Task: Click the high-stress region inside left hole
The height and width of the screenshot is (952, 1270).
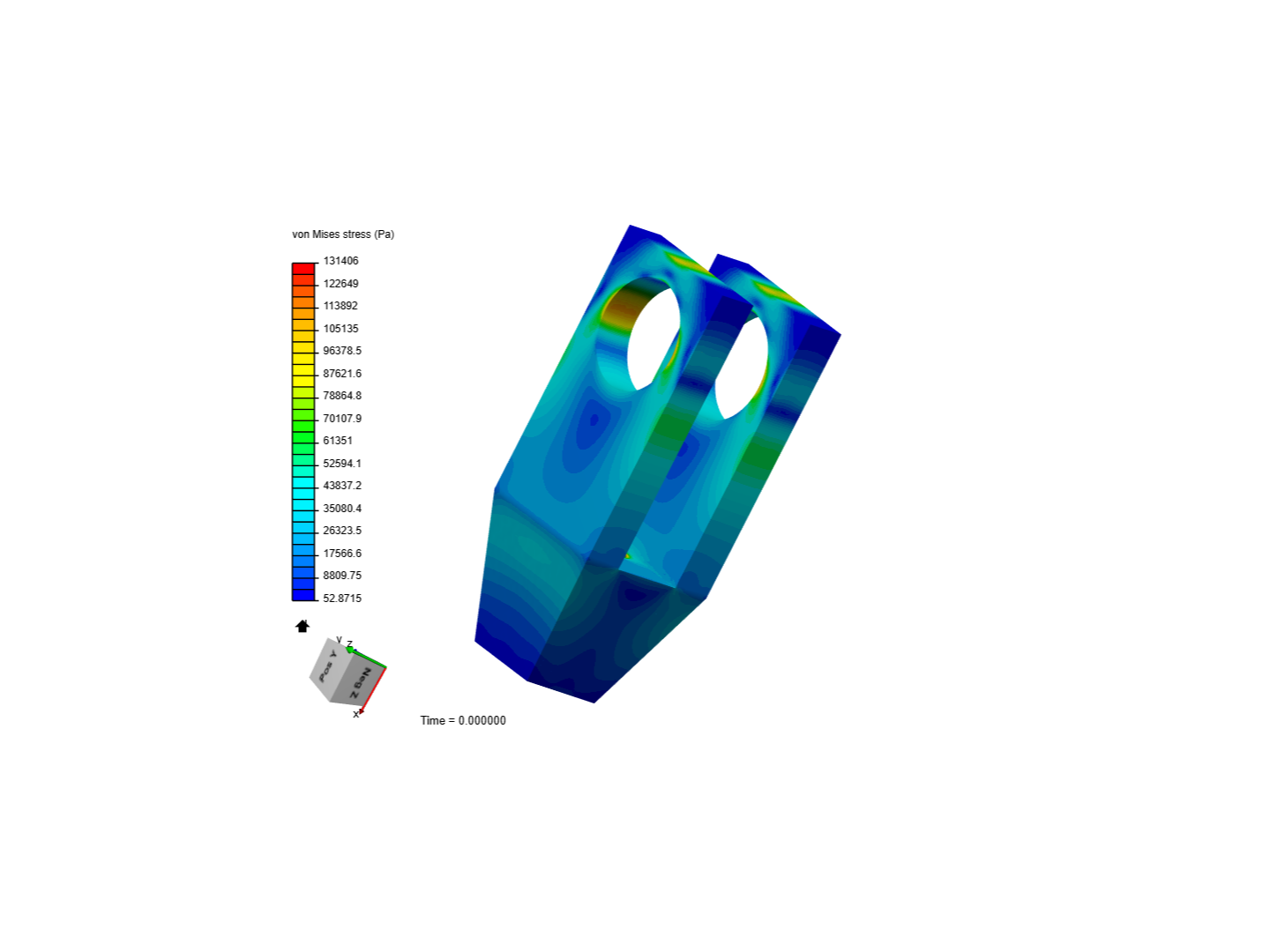Action: pos(625,310)
